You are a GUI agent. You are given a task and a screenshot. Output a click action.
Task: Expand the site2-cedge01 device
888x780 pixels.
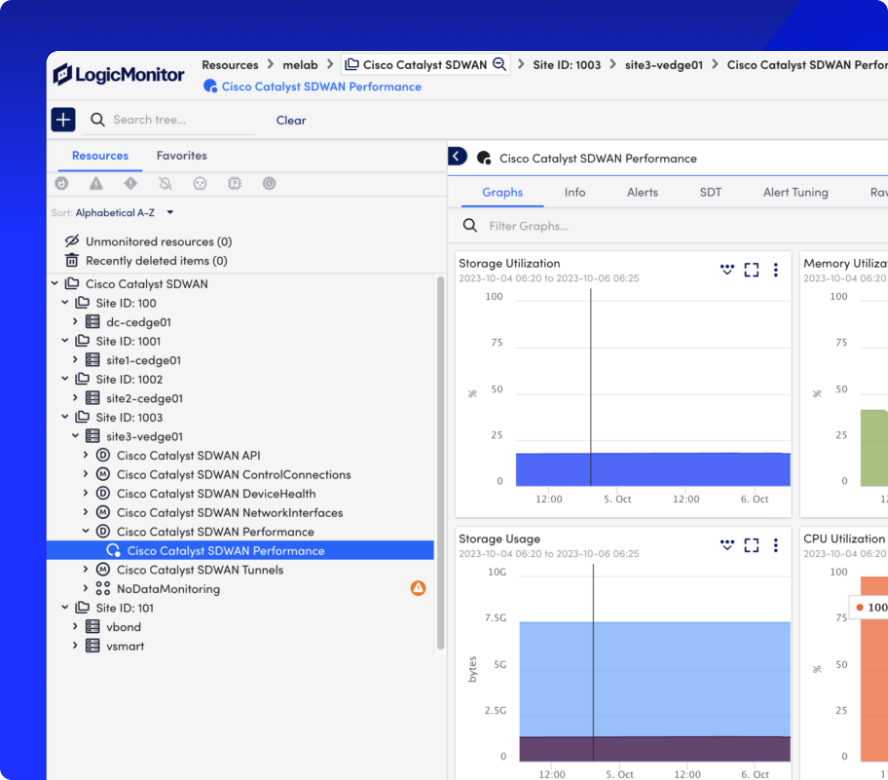[x=75, y=398]
